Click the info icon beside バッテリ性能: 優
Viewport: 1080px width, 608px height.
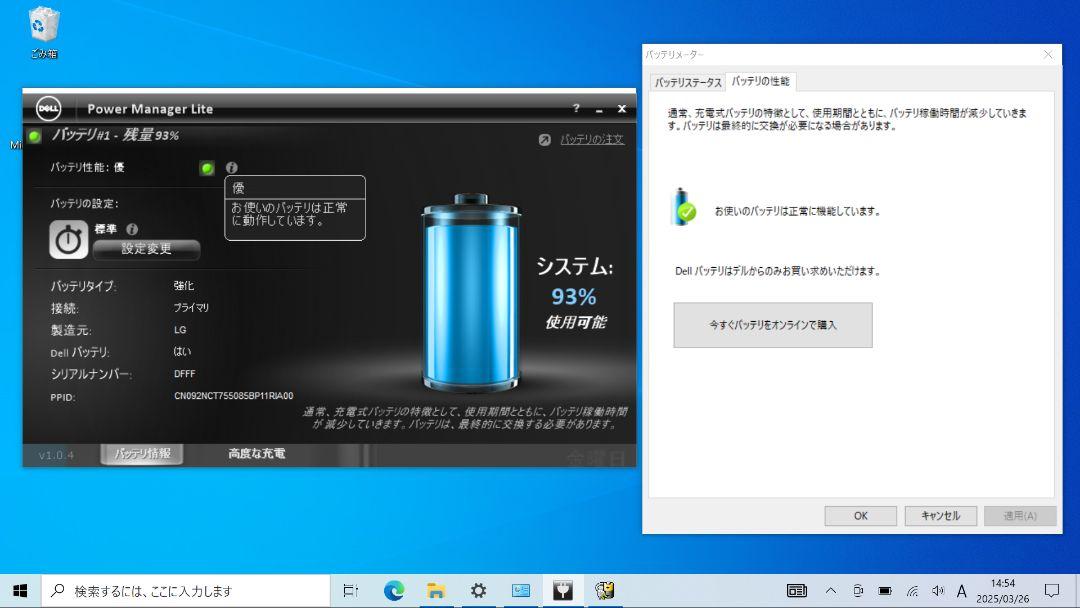[231, 167]
